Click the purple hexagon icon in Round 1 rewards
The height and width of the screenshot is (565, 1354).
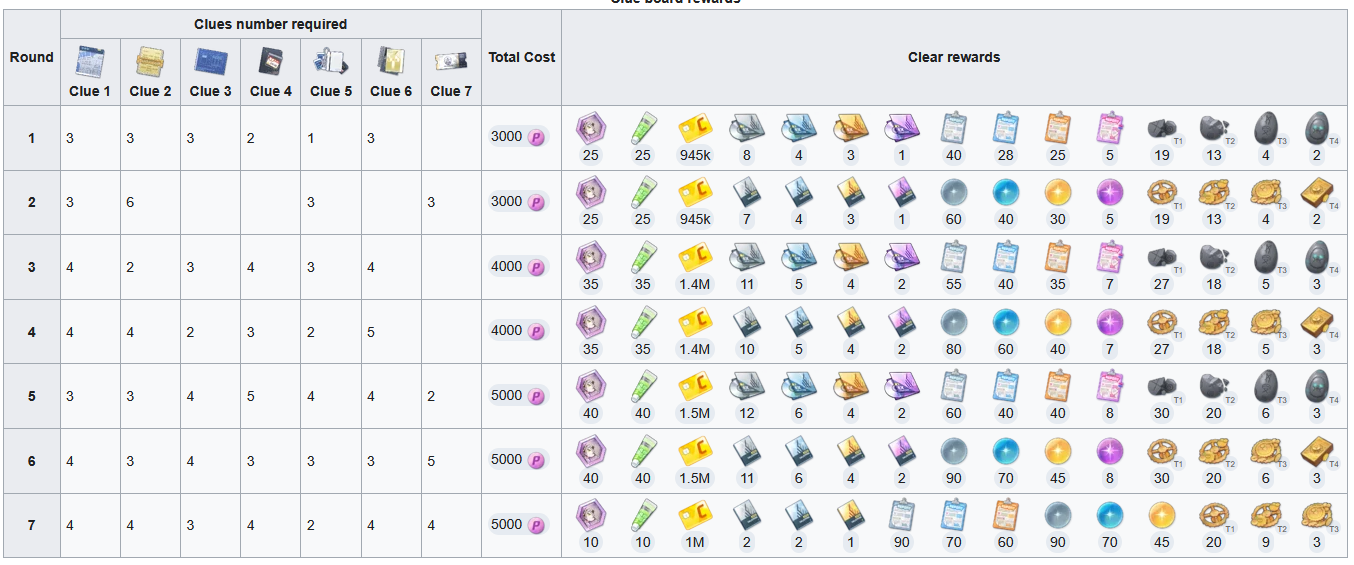(x=590, y=128)
